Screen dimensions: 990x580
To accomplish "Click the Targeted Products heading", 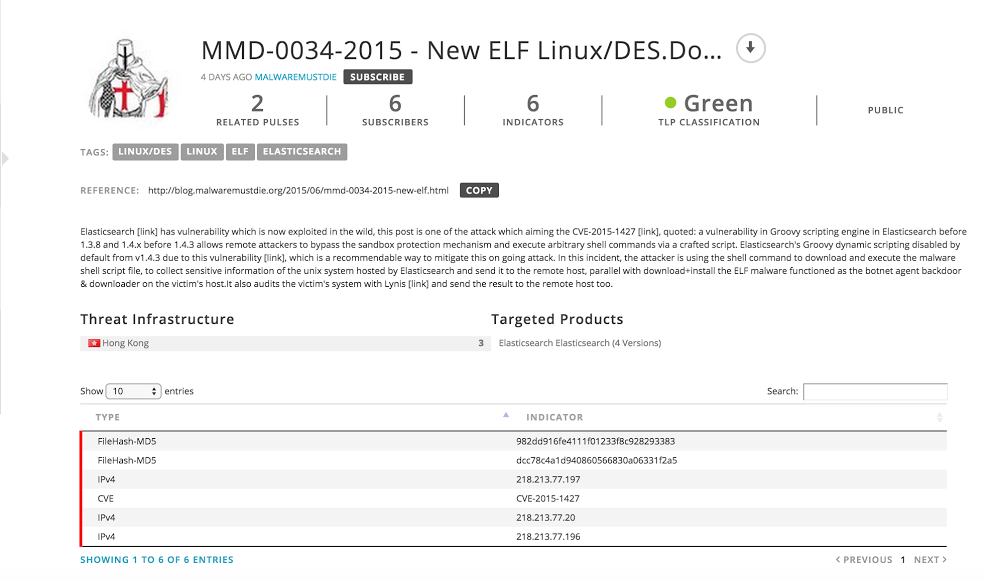I will pos(557,319).
